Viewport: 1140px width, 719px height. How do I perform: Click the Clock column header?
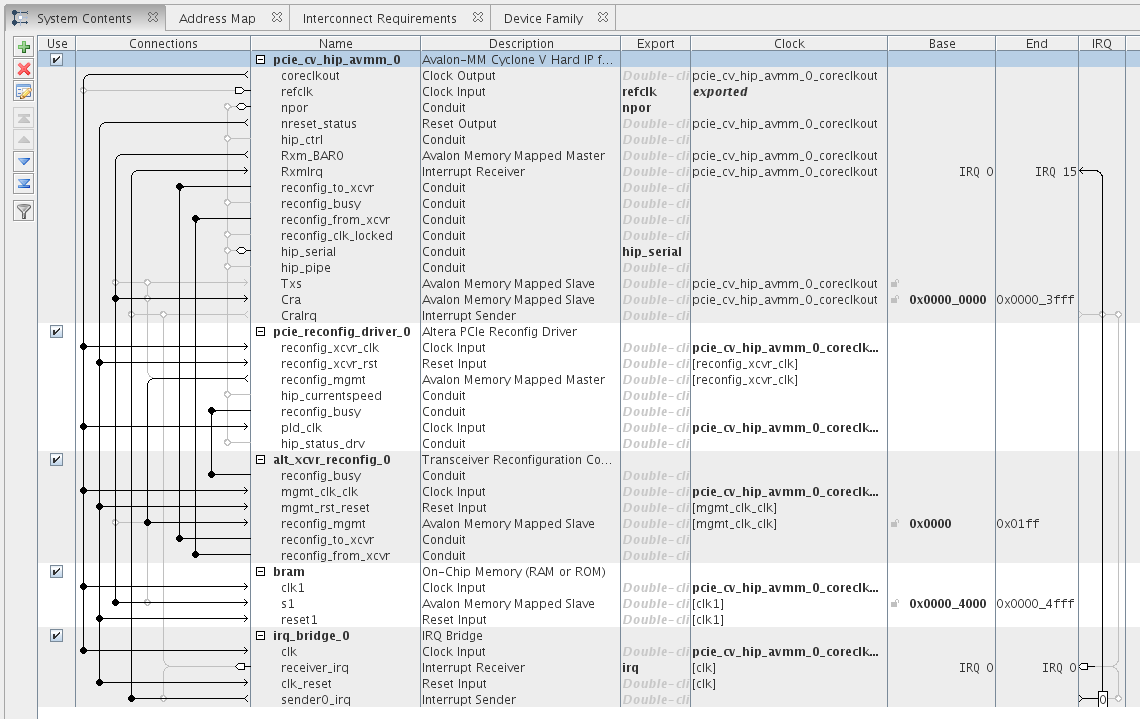pyautogui.click(x=788, y=44)
